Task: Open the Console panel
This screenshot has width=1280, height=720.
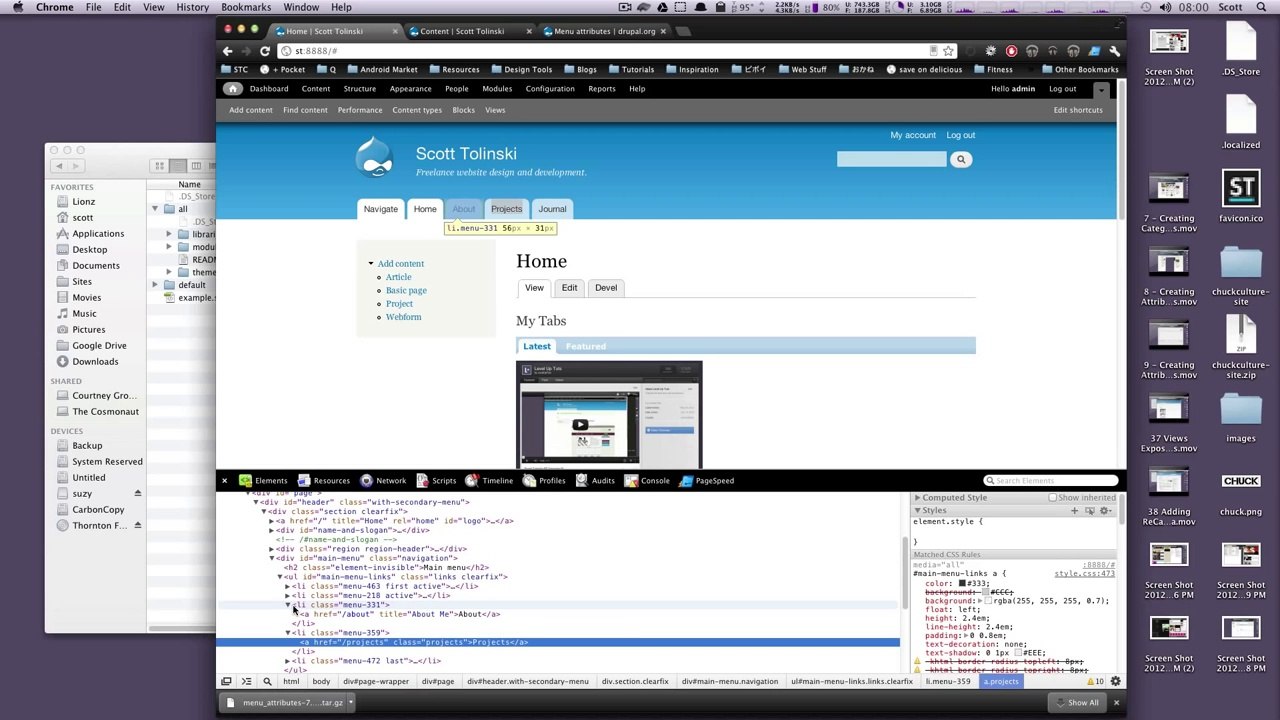Action: point(646,481)
